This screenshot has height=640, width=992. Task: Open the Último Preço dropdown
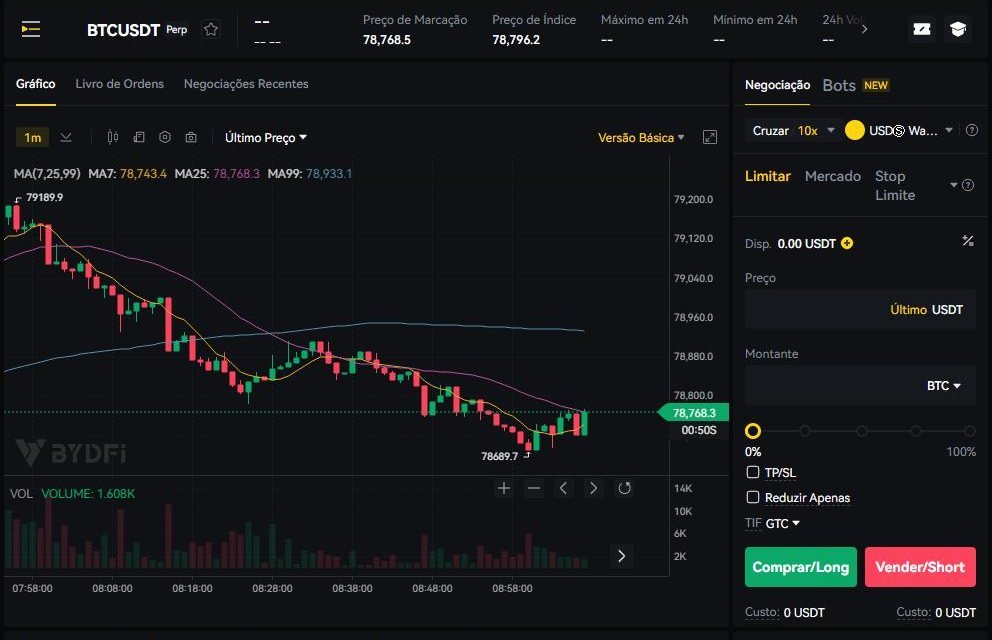[x=266, y=137]
